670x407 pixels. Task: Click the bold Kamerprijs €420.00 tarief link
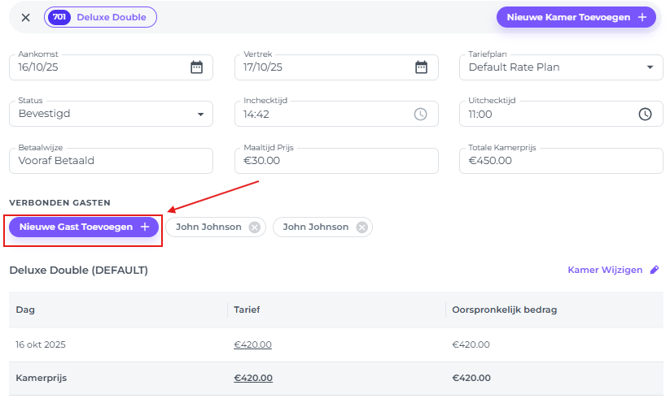click(x=252, y=378)
